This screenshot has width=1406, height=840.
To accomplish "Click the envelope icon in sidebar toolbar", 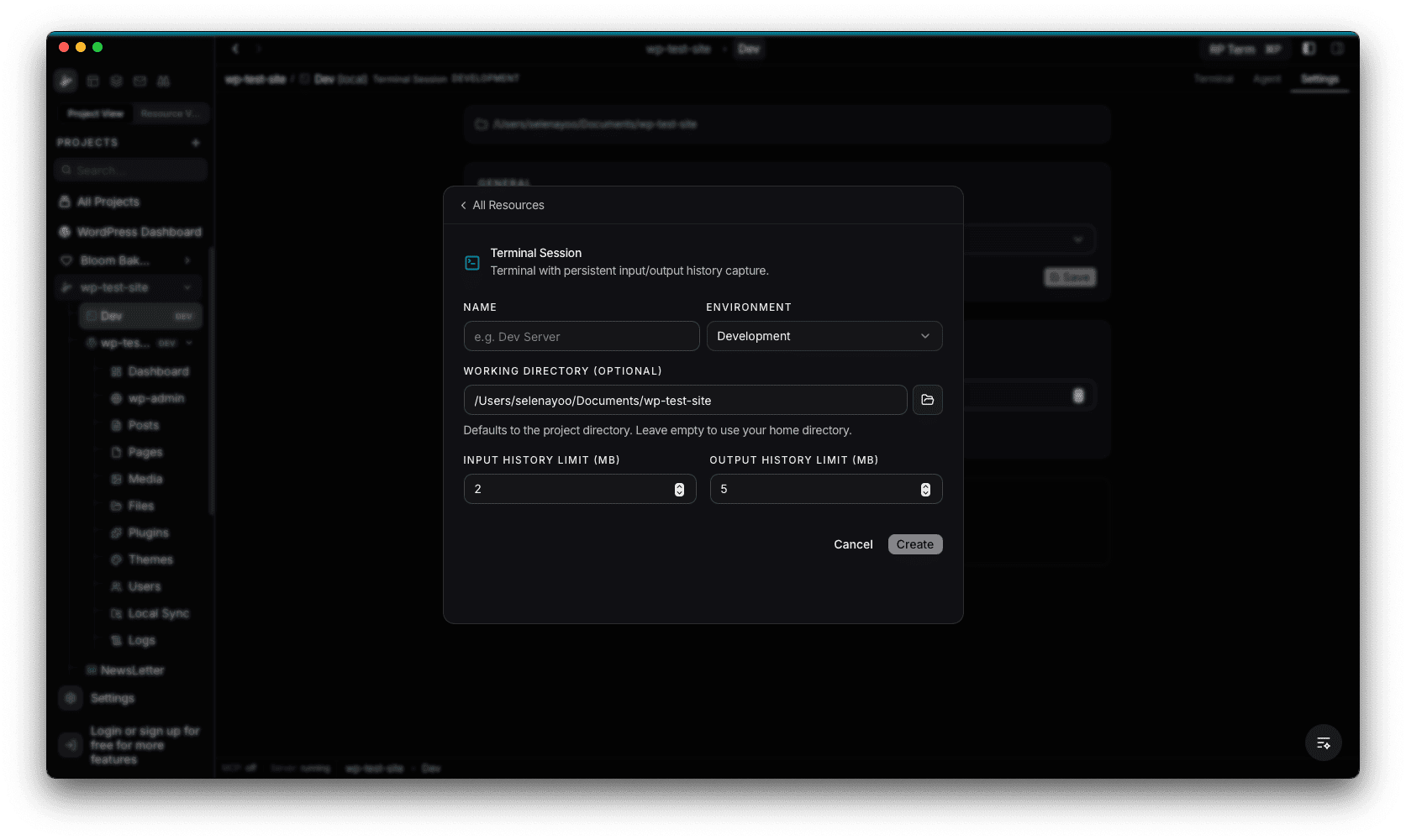I will (x=140, y=81).
